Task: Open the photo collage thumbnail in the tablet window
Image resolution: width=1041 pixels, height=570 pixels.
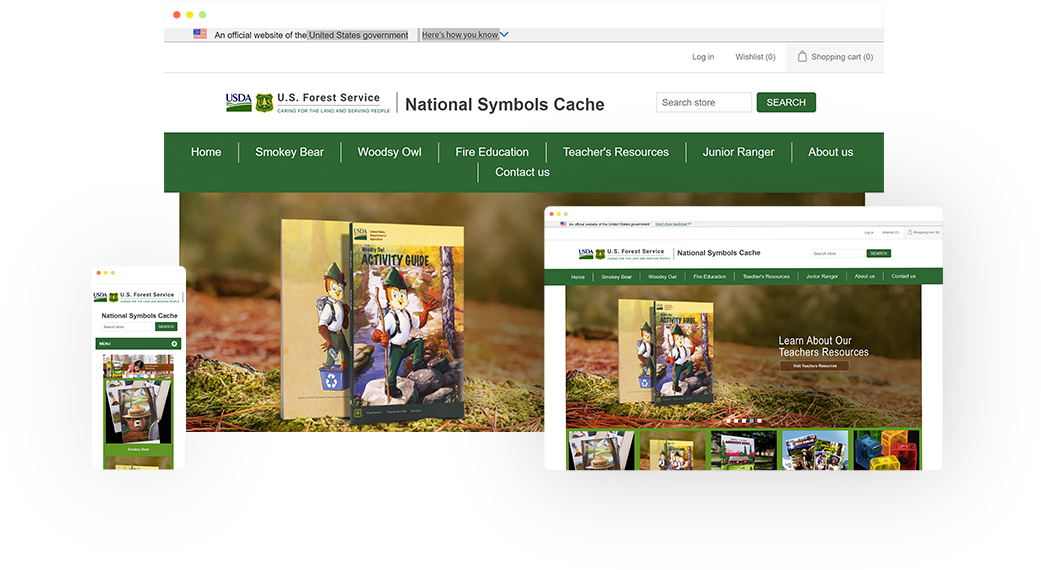Action: [815, 450]
